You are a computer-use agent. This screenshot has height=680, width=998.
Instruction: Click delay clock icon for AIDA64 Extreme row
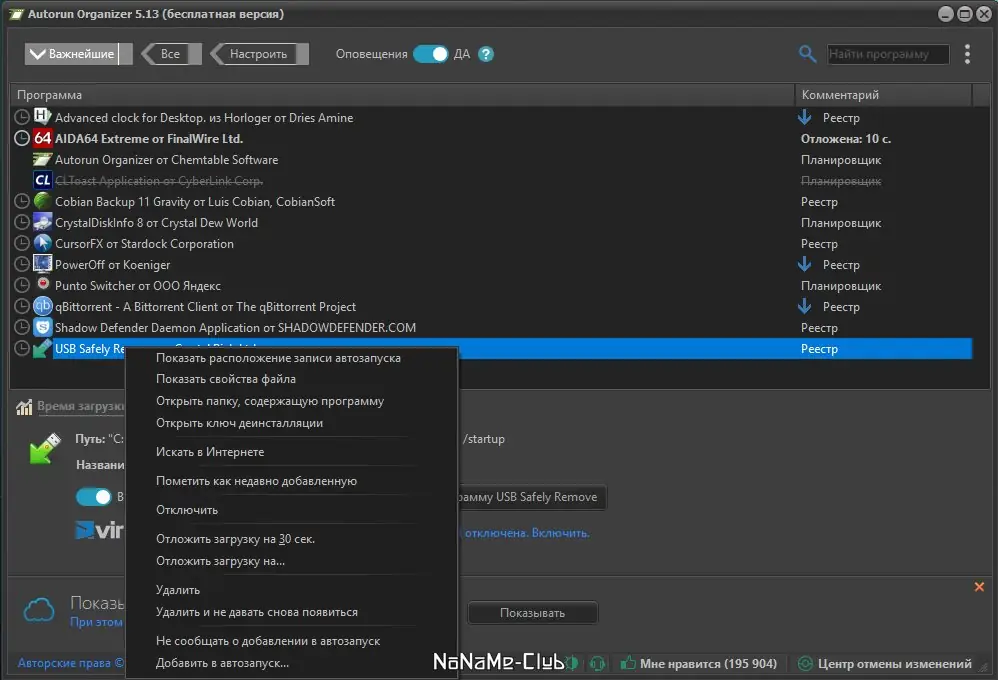point(22,138)
